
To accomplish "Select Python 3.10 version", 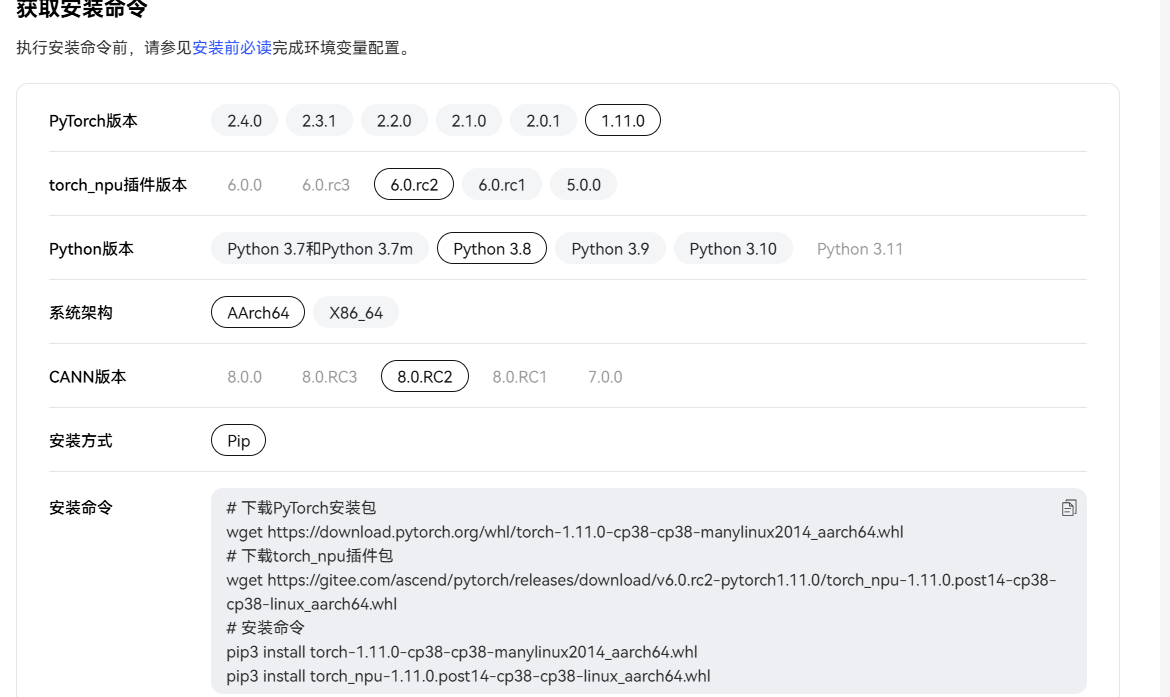I will (733, 248).
